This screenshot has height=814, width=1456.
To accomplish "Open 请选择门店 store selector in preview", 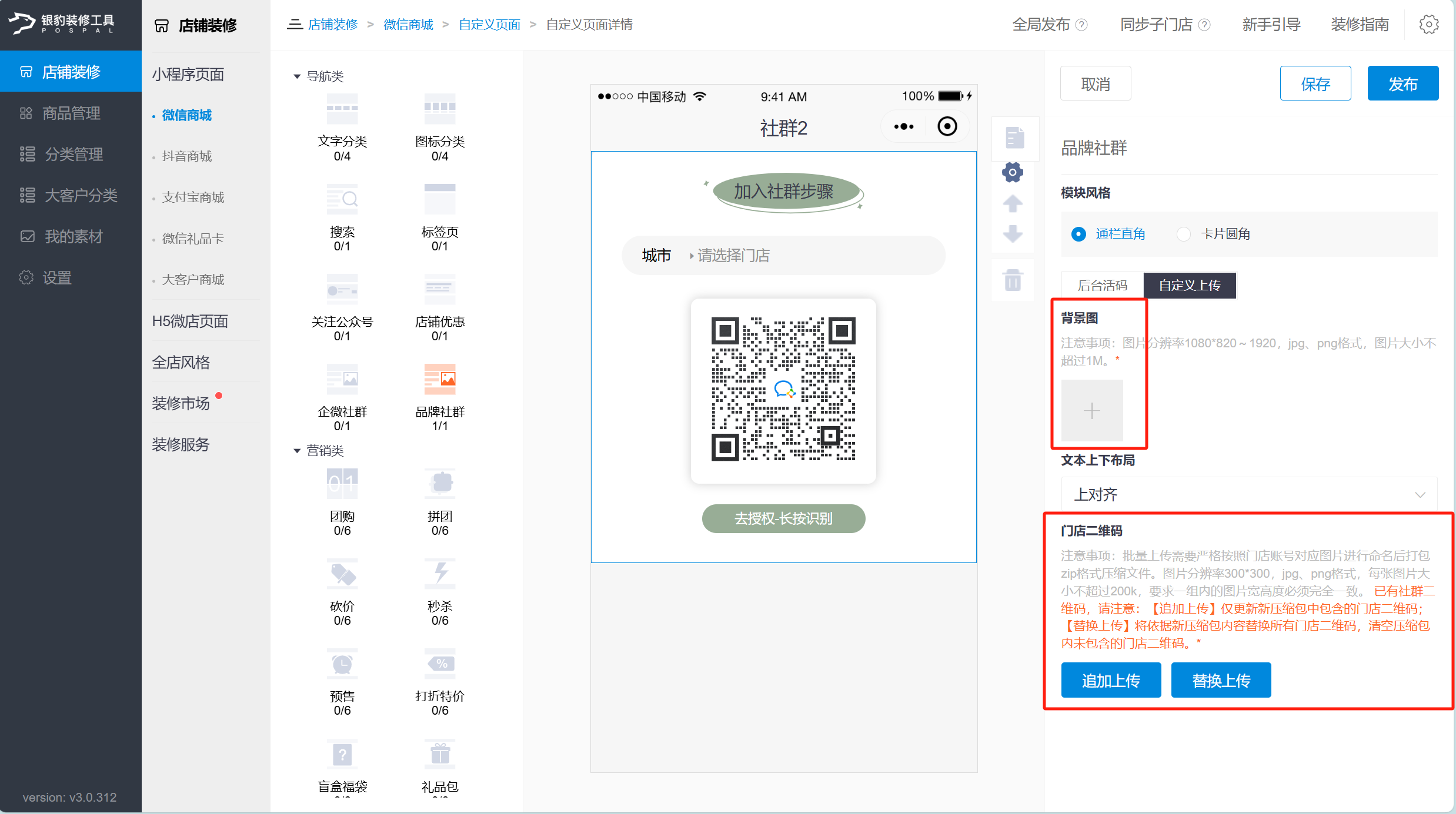I will coord(783,256).
